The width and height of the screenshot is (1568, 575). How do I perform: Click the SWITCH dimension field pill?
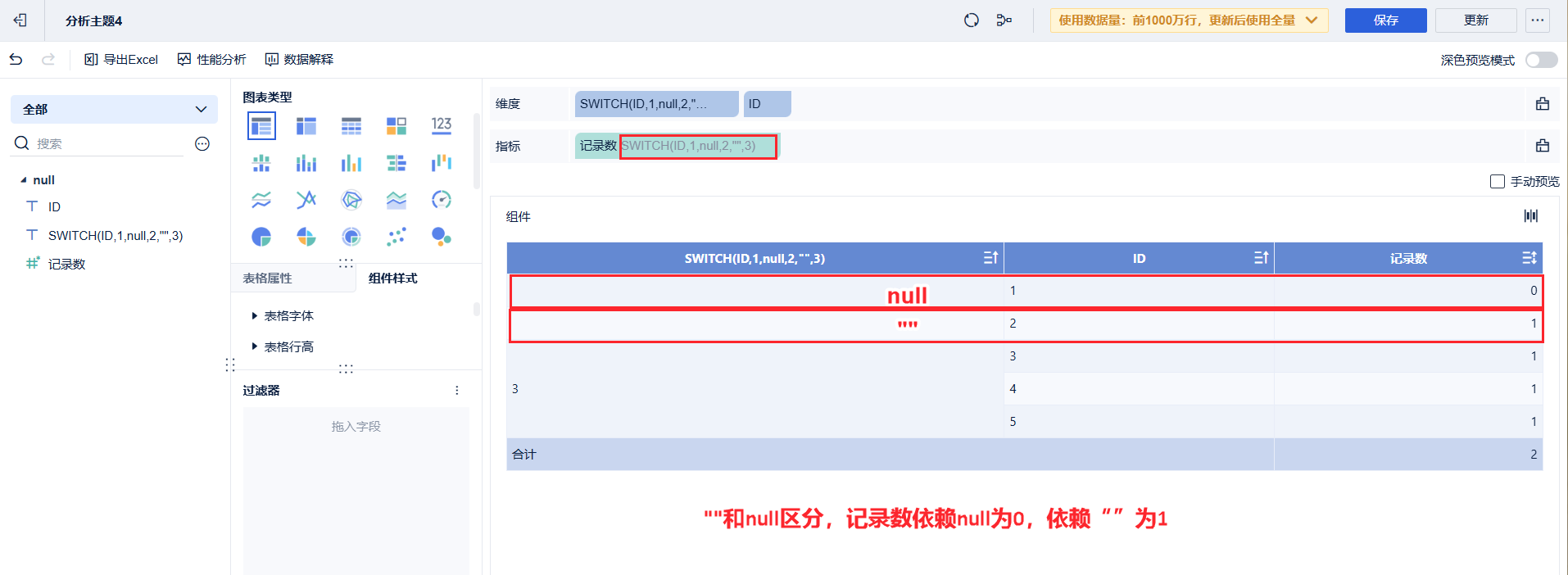(x=657, y=104)
